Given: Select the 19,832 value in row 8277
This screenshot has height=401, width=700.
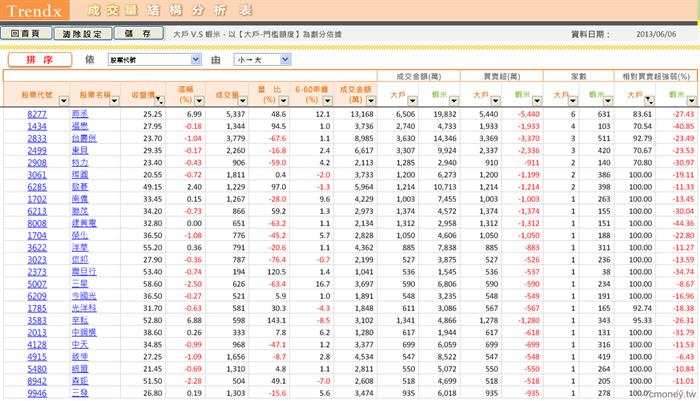Looking at the screenshot, I should pyautogui.click(x=445, y=114).
